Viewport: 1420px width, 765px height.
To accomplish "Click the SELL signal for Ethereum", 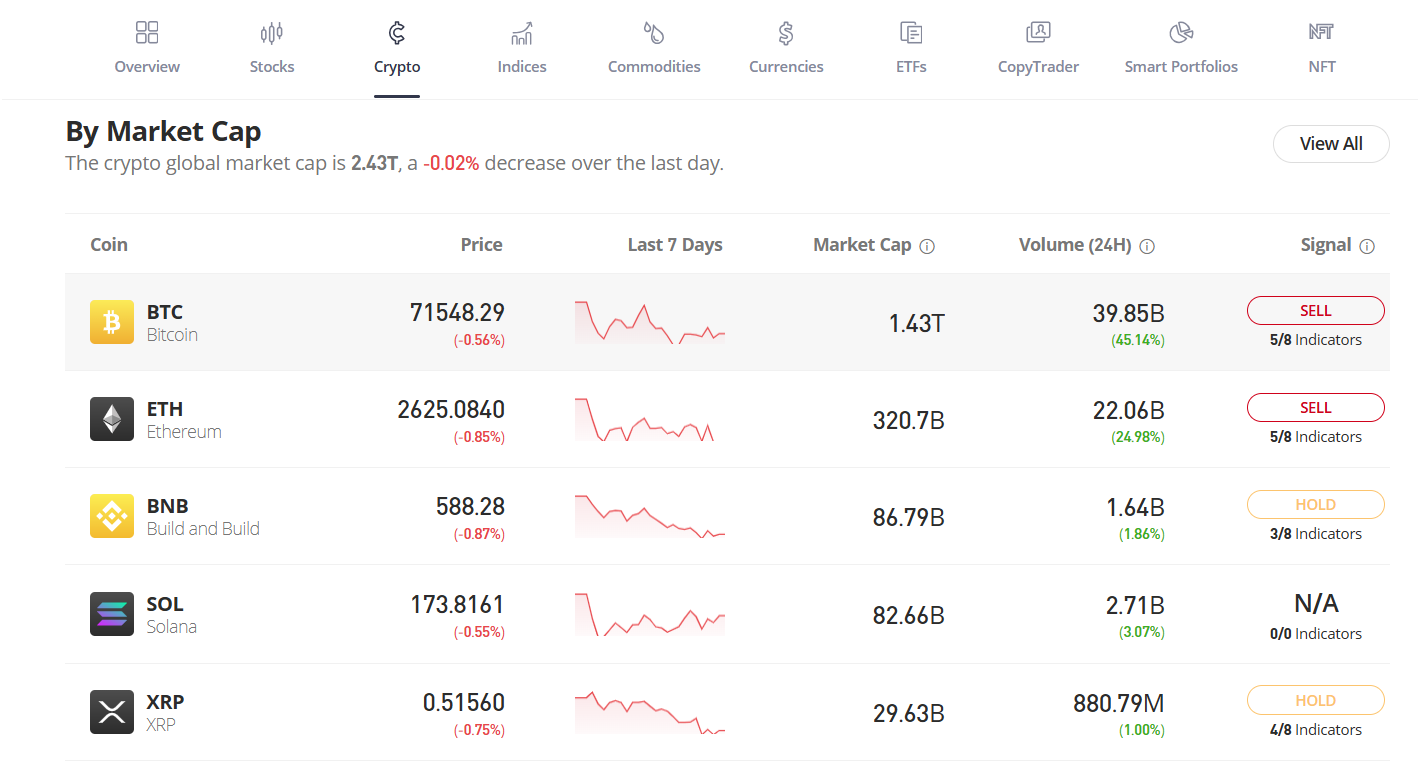I will click(x=1316, y=408).
